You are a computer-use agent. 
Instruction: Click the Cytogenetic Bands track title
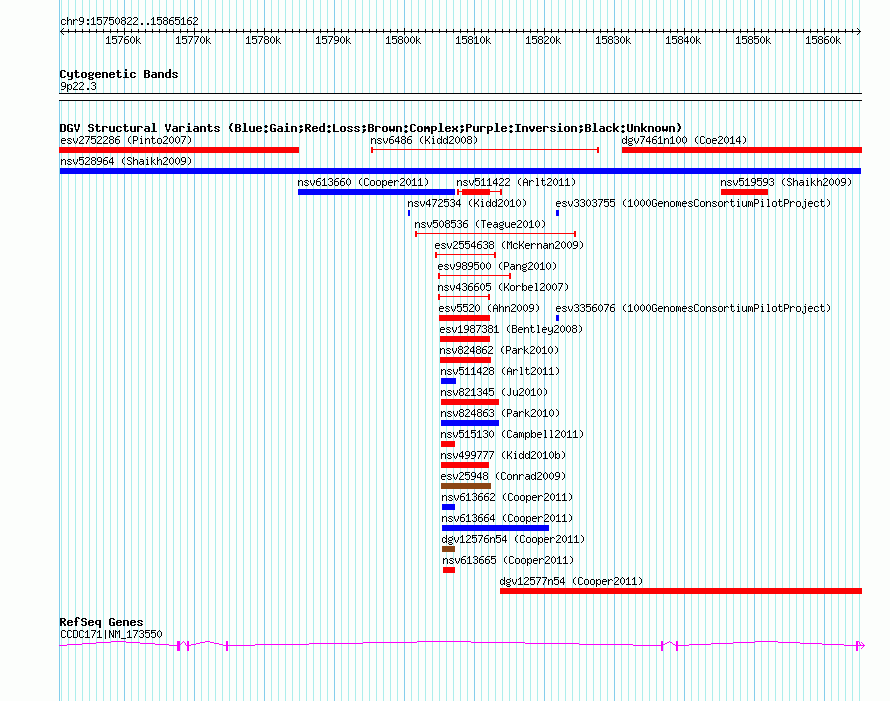tap(119, 74)
